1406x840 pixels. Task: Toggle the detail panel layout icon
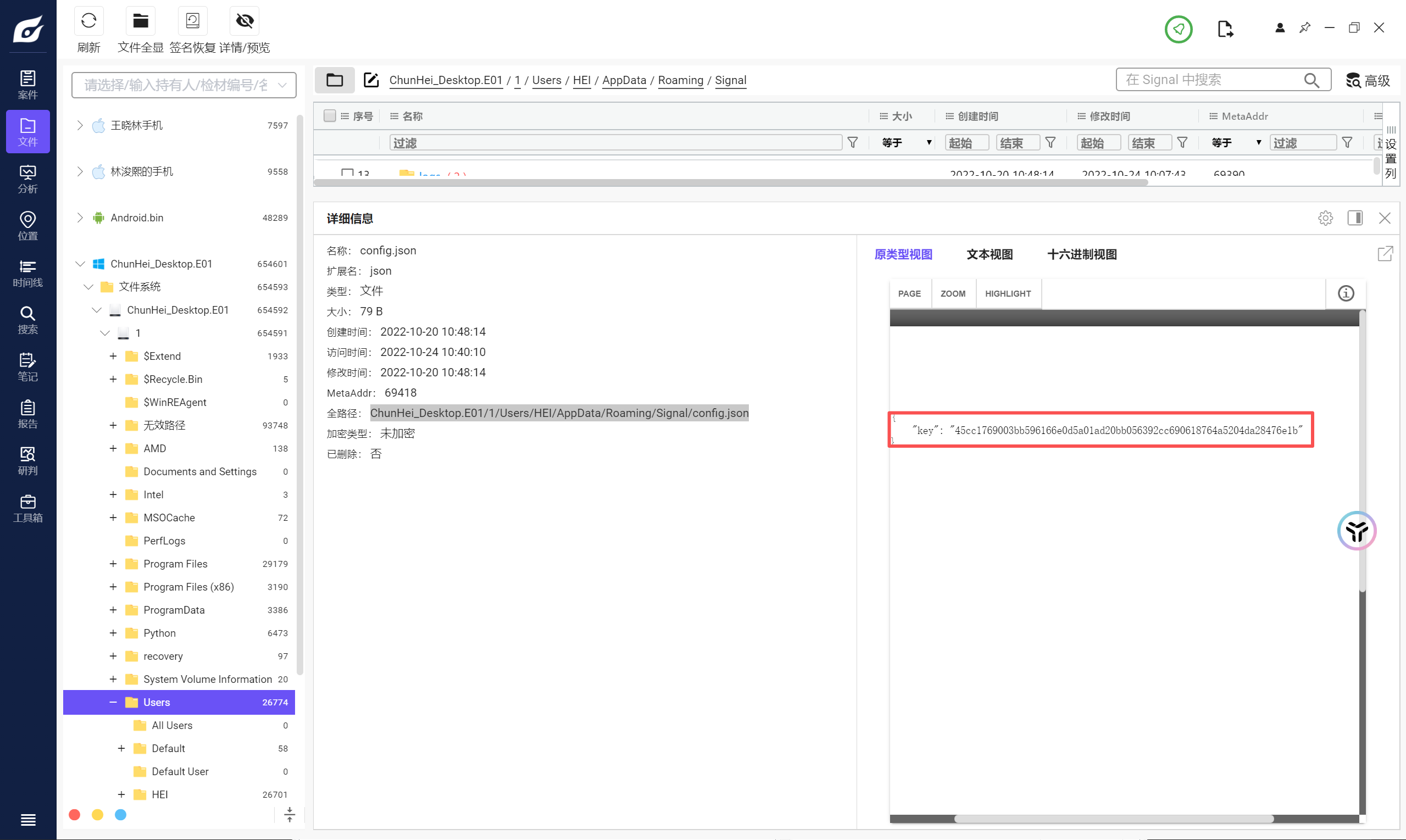click(x=1354, y=218)
